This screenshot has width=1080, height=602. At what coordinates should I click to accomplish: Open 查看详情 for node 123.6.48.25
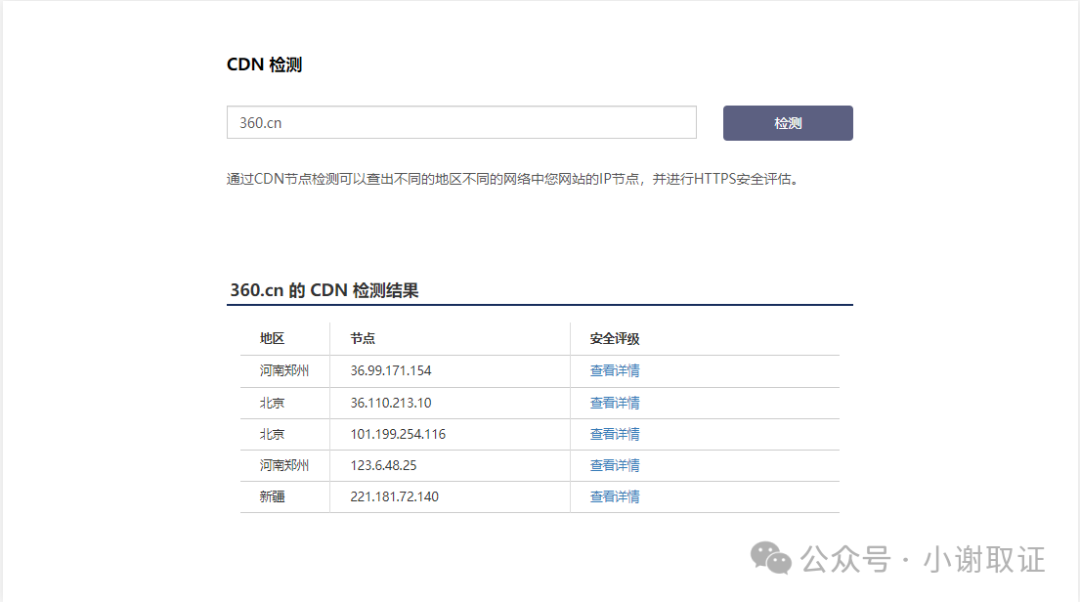point(614,466)
